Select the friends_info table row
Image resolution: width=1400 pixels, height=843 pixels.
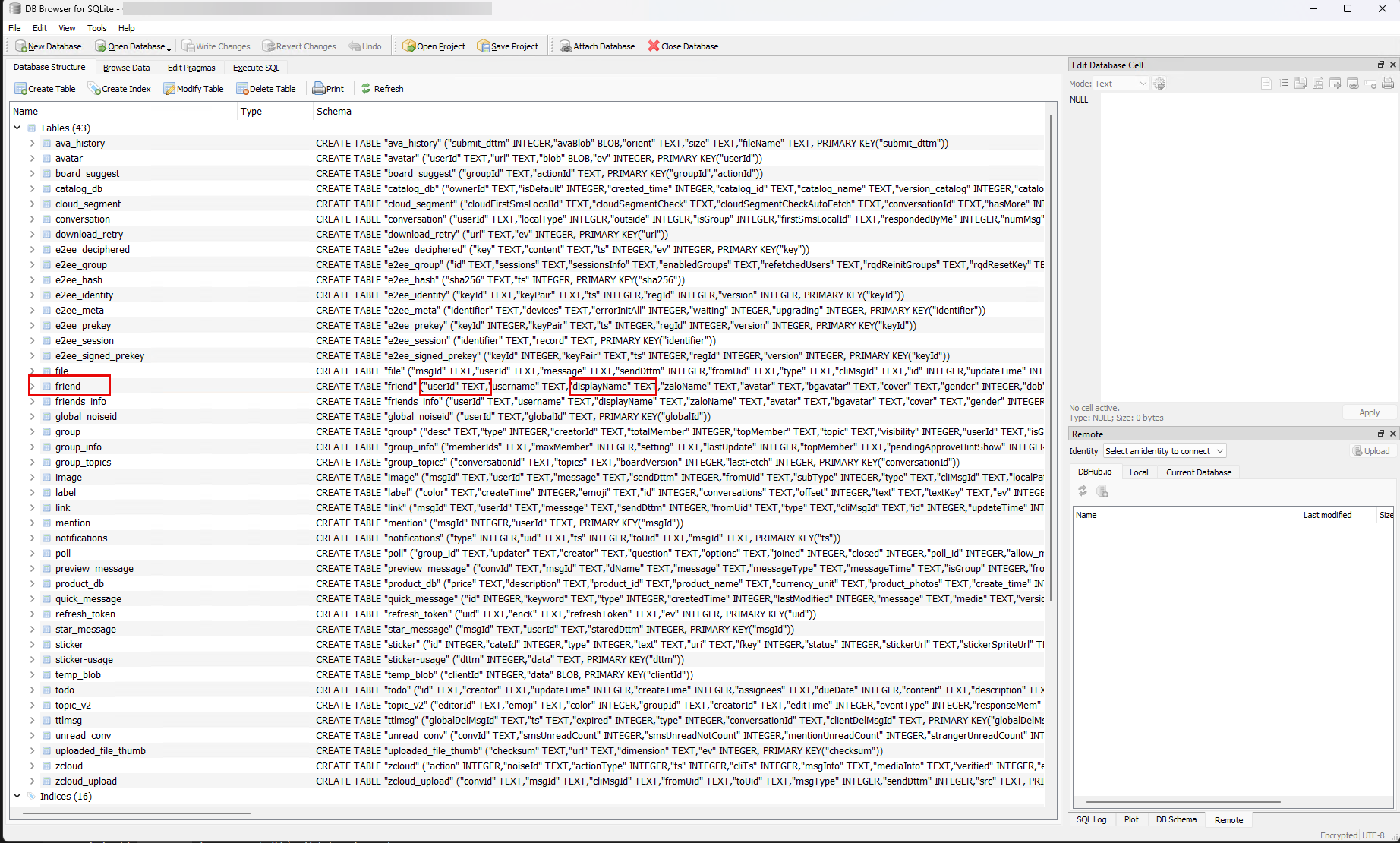coord(527,401)
